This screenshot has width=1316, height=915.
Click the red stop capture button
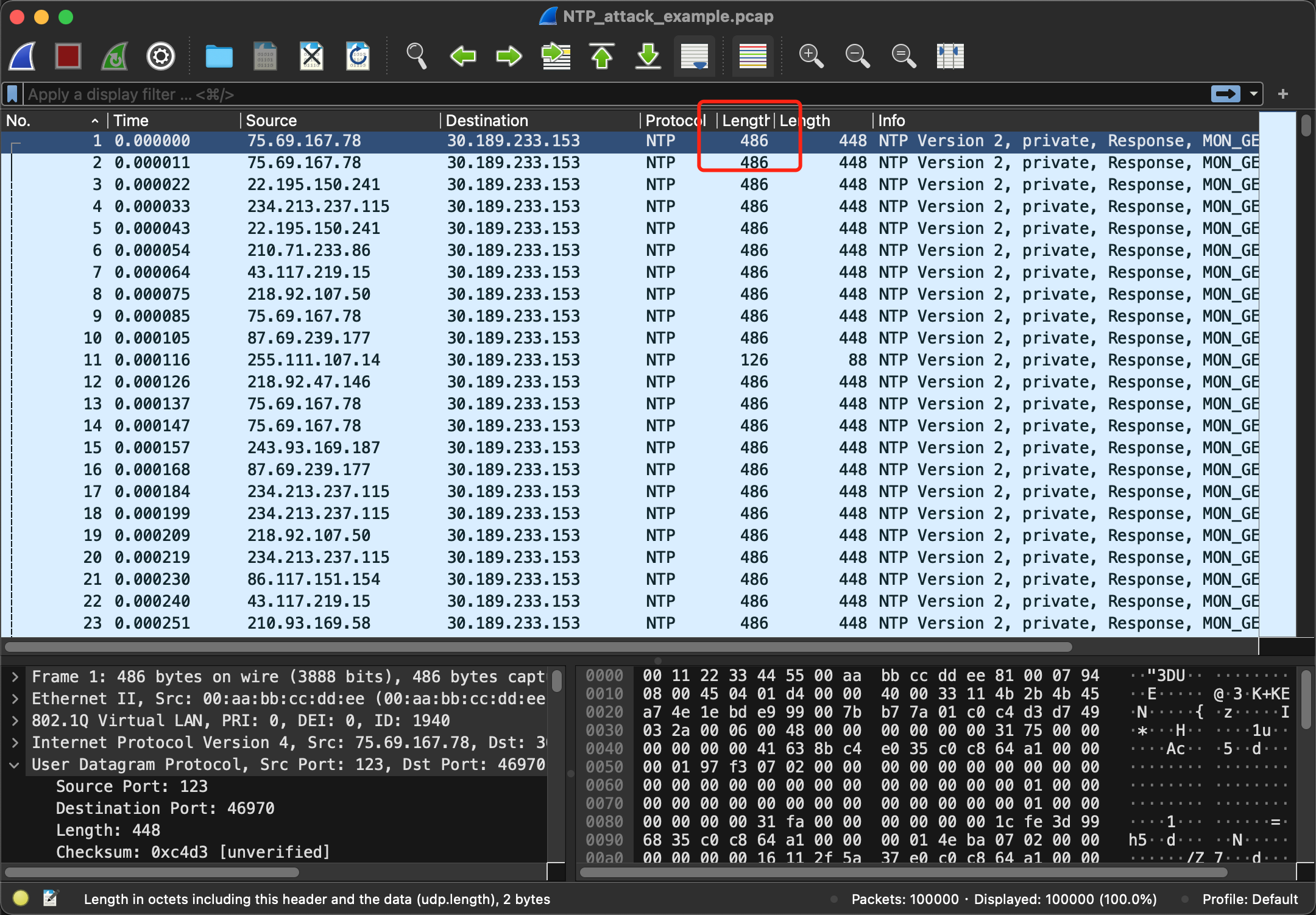pyautogui.click(x=68, y=57)
